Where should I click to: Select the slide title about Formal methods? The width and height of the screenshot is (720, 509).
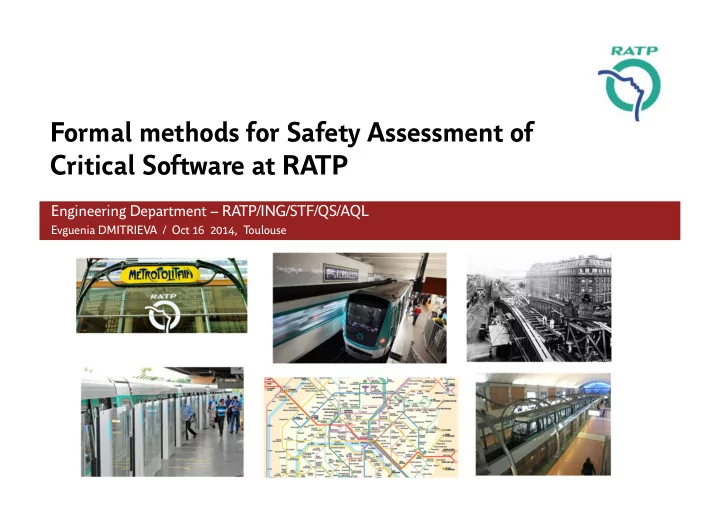coord(292,148)
